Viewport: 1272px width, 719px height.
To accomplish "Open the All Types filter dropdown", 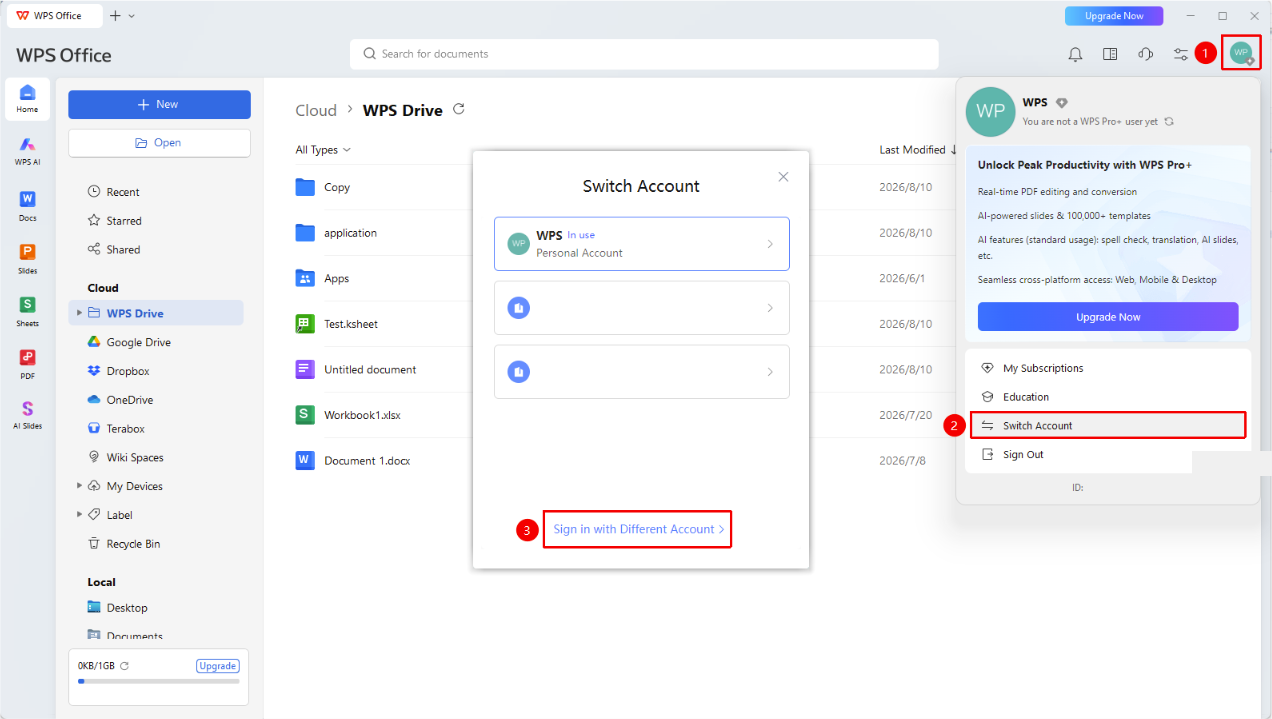I will [323, 150].
